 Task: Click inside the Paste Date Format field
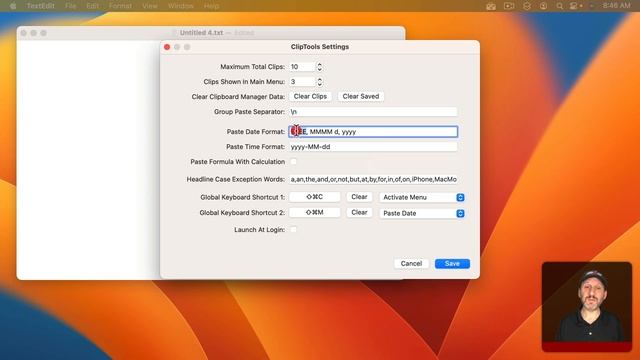click(373, 131)
